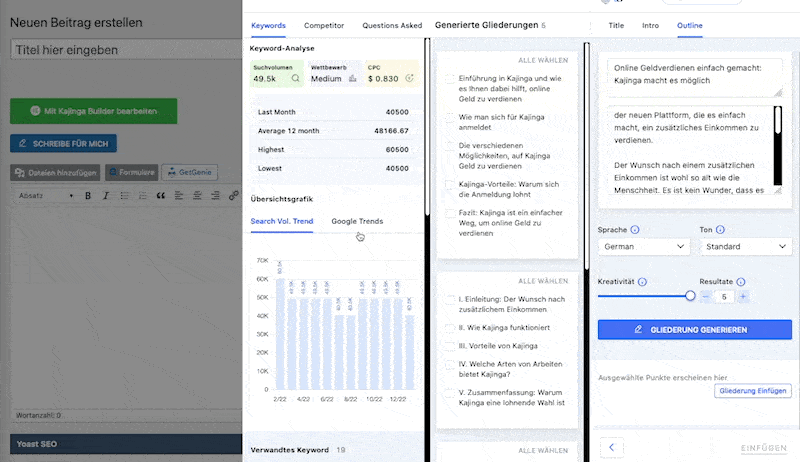Viewport: 800px width, 462px height.
Task: Click the 'Last Month' value 40500
Action: (397, 112)
